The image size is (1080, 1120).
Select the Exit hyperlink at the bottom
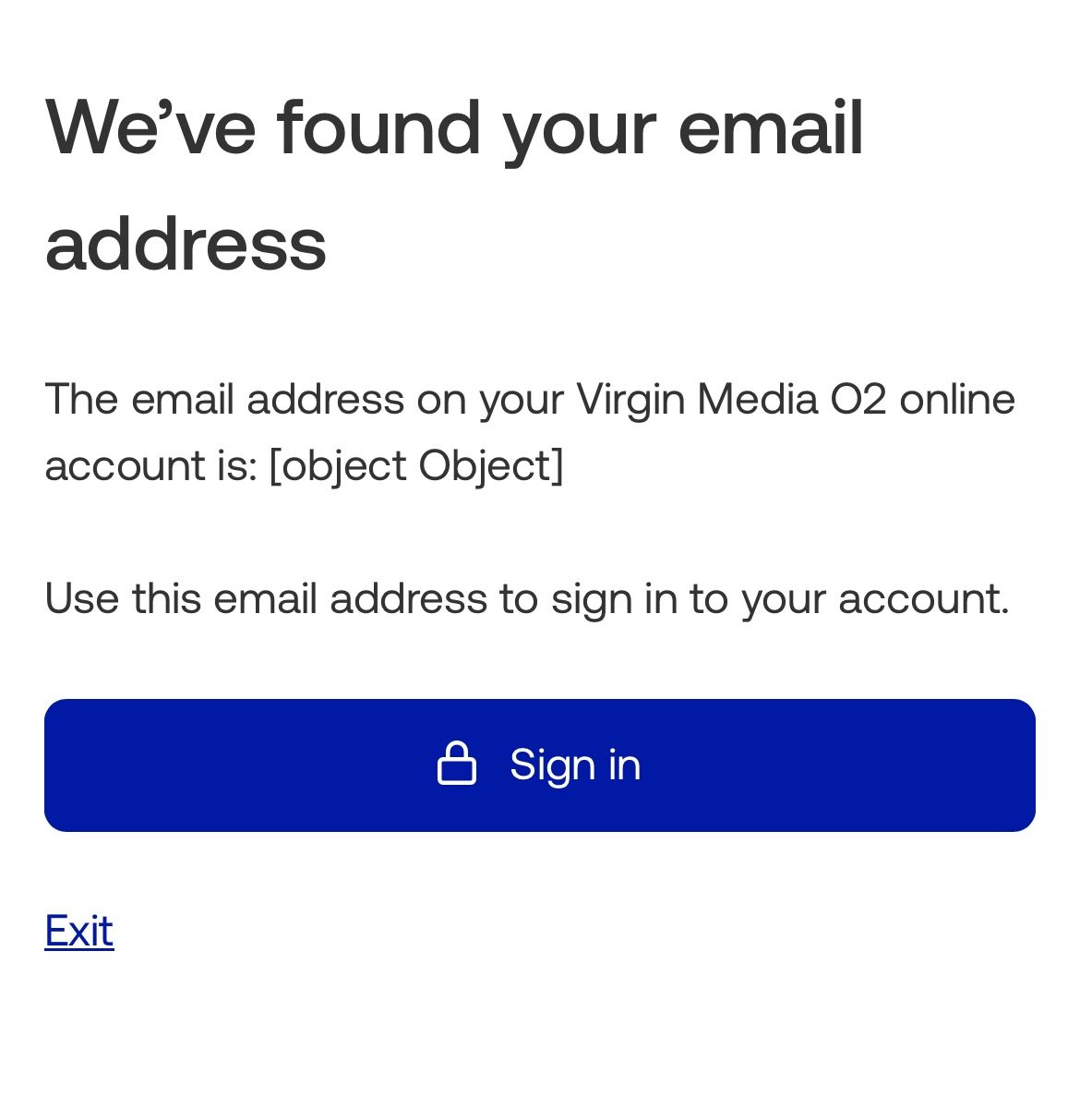click(78, 931)
